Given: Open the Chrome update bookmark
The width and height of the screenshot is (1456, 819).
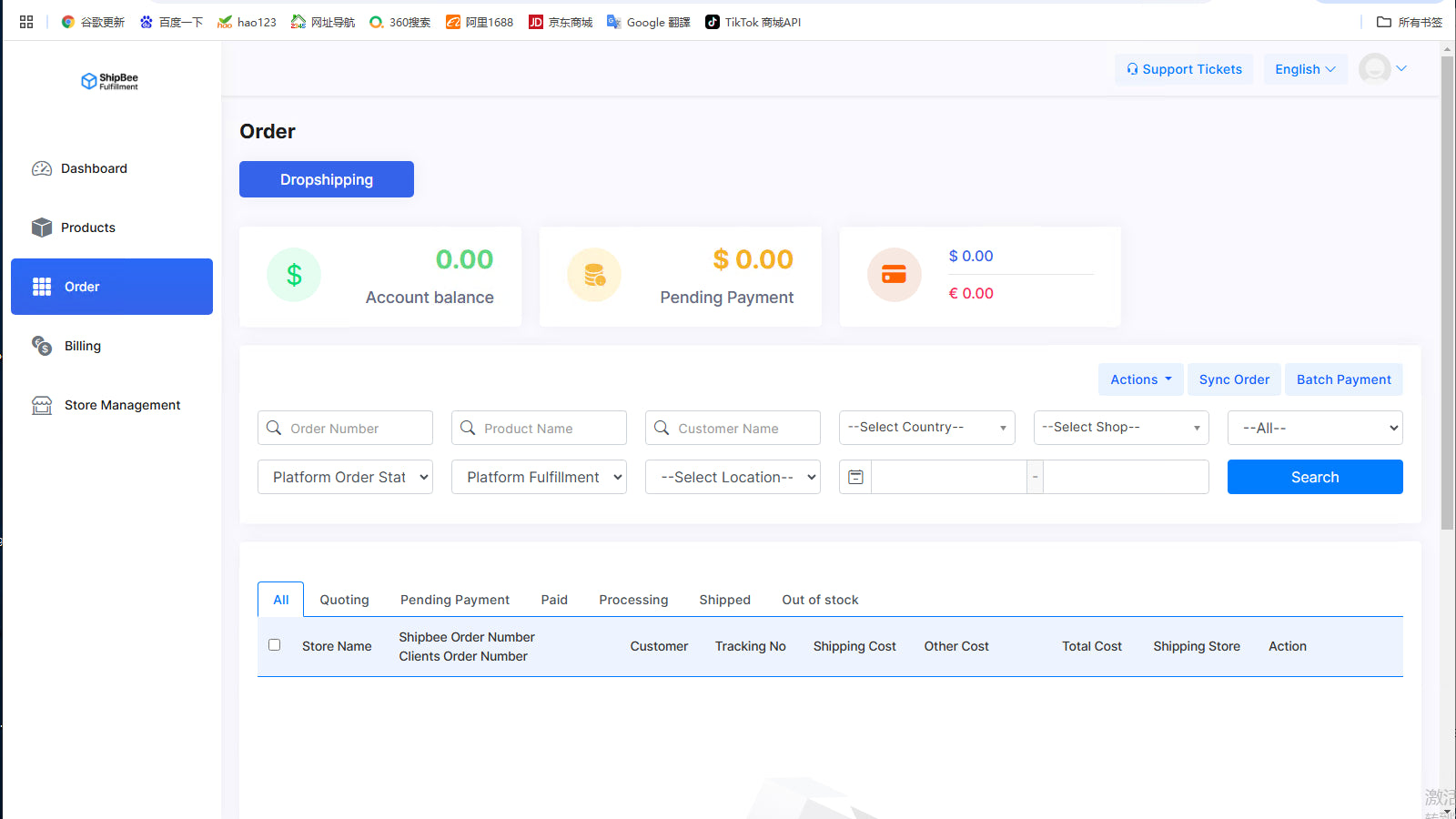Looking at the screenshot, I should tap(93, 22).
